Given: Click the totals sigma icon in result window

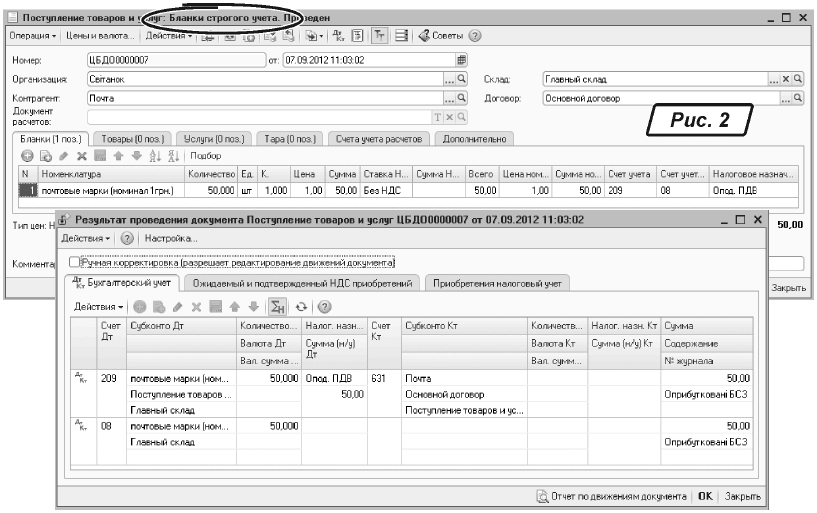Looking at the screenshot, I should 277,305.
